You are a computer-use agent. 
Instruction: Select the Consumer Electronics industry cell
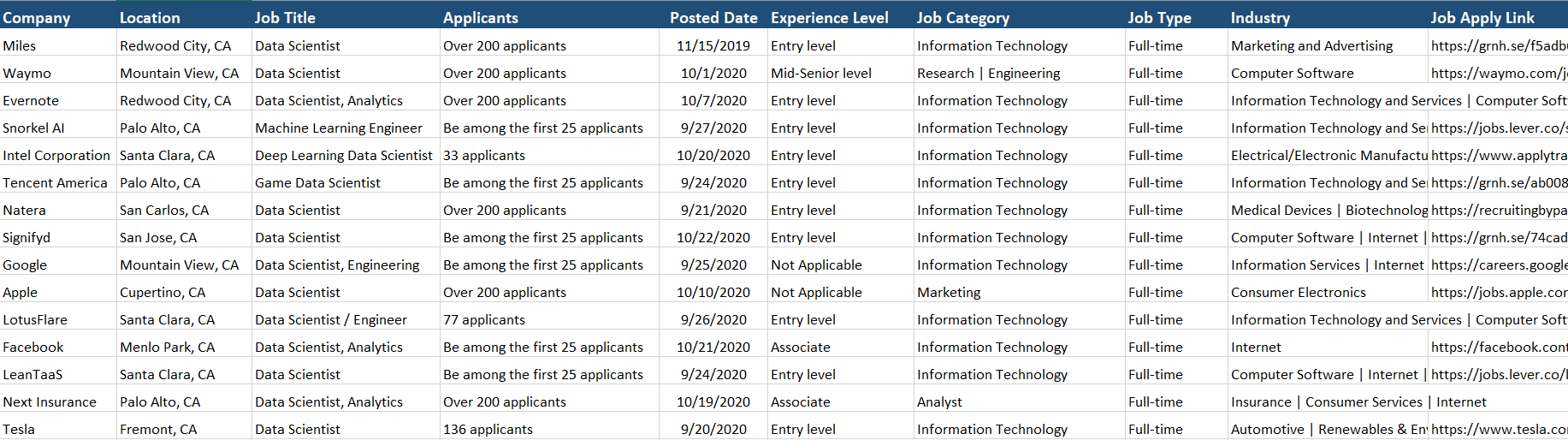(x=1328, y=292)
